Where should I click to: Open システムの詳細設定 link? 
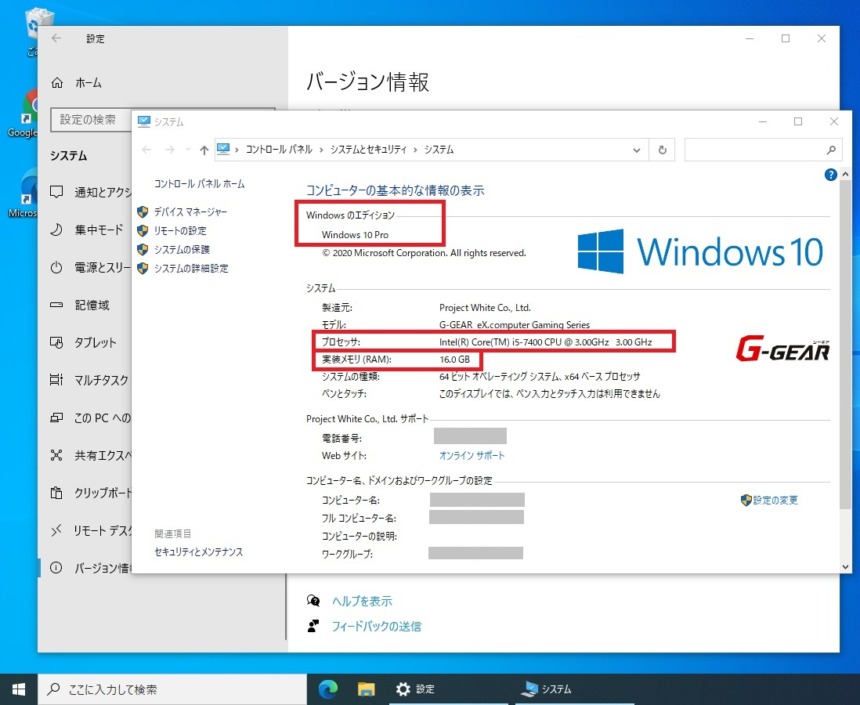point(191,268)
